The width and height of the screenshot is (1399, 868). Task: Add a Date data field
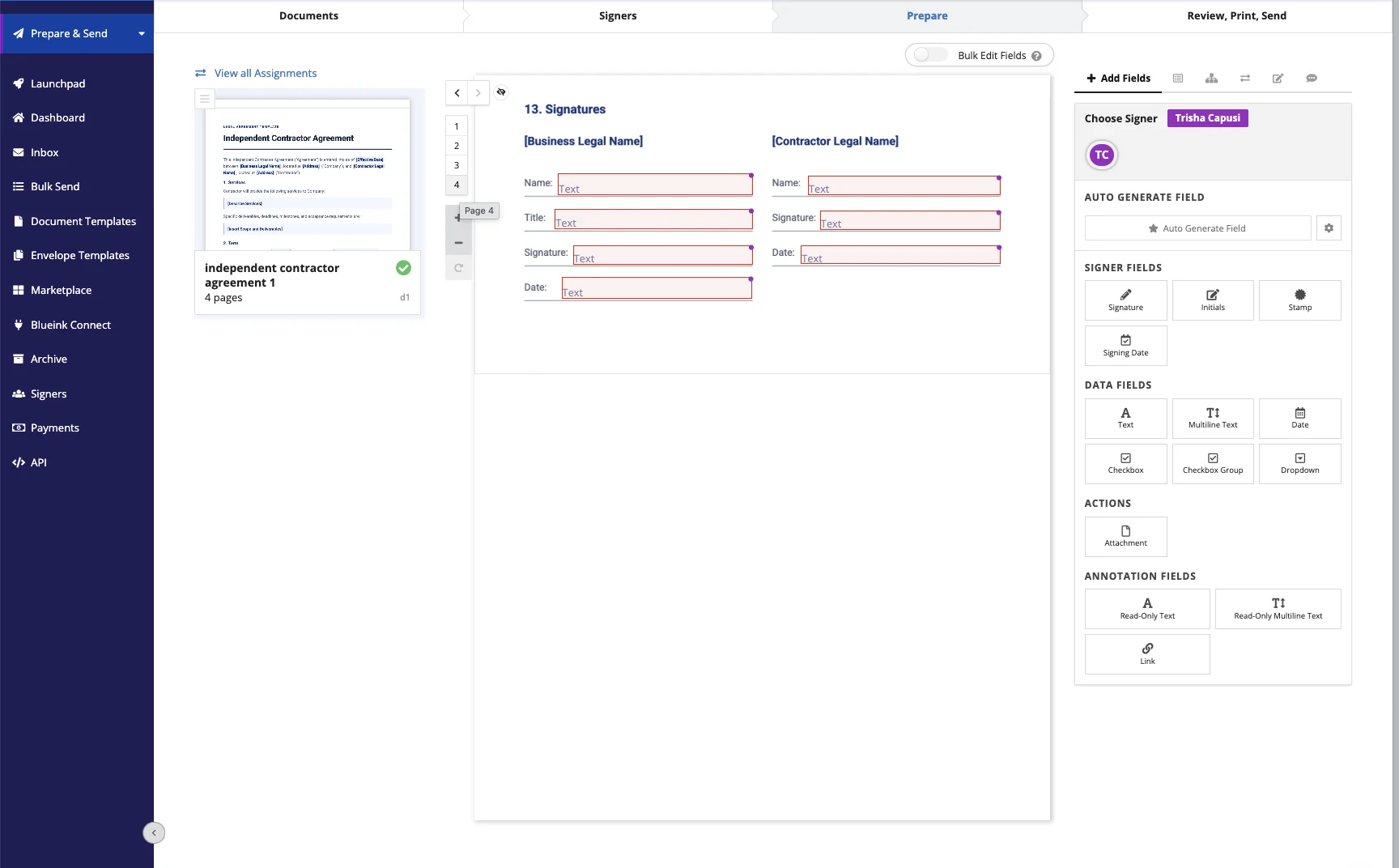[1299, 418]
